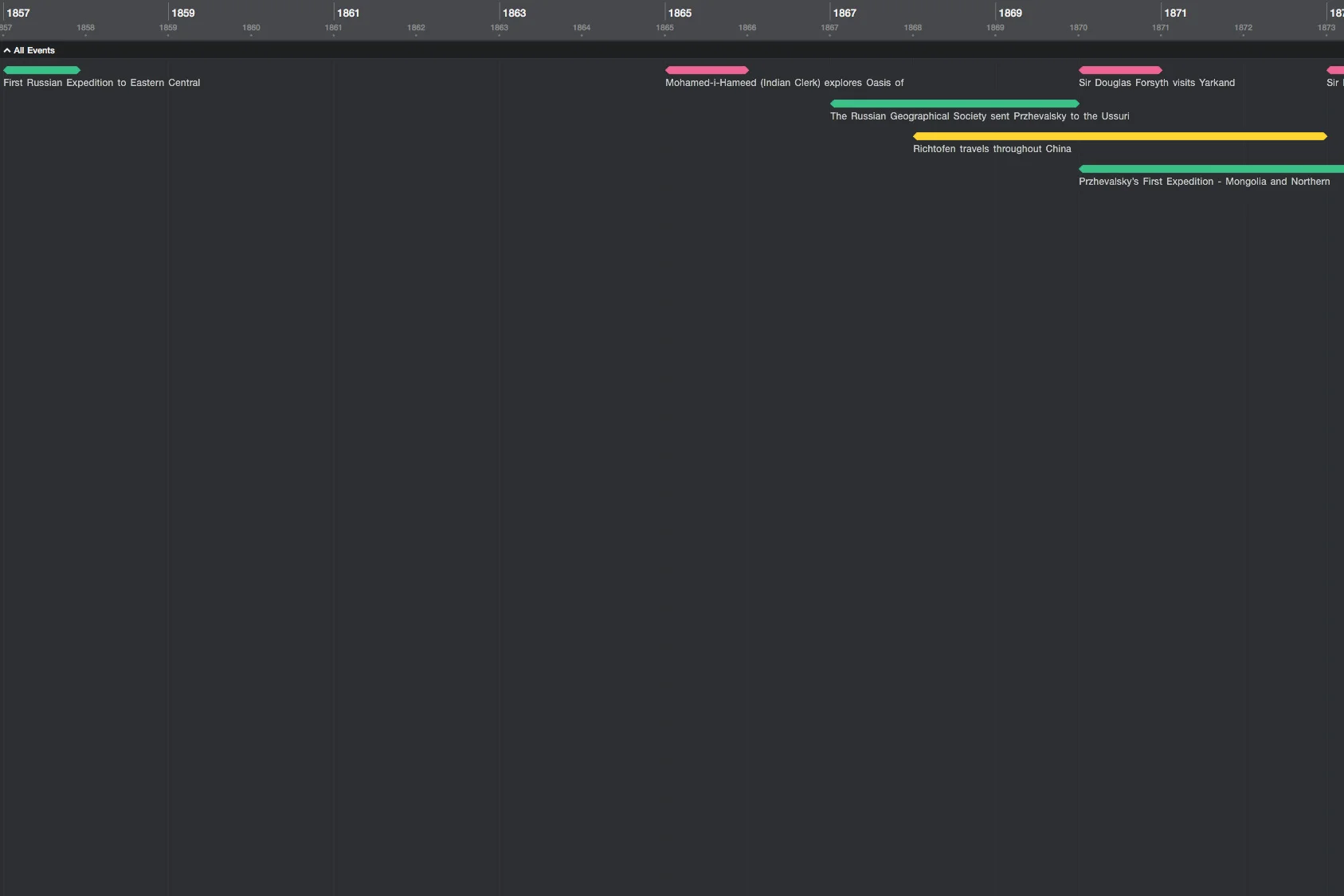Image resolution: width=1344 pixels, height=896 pixels.
Task: Click the 1864 minor tick label
Action: click(582, 28)
